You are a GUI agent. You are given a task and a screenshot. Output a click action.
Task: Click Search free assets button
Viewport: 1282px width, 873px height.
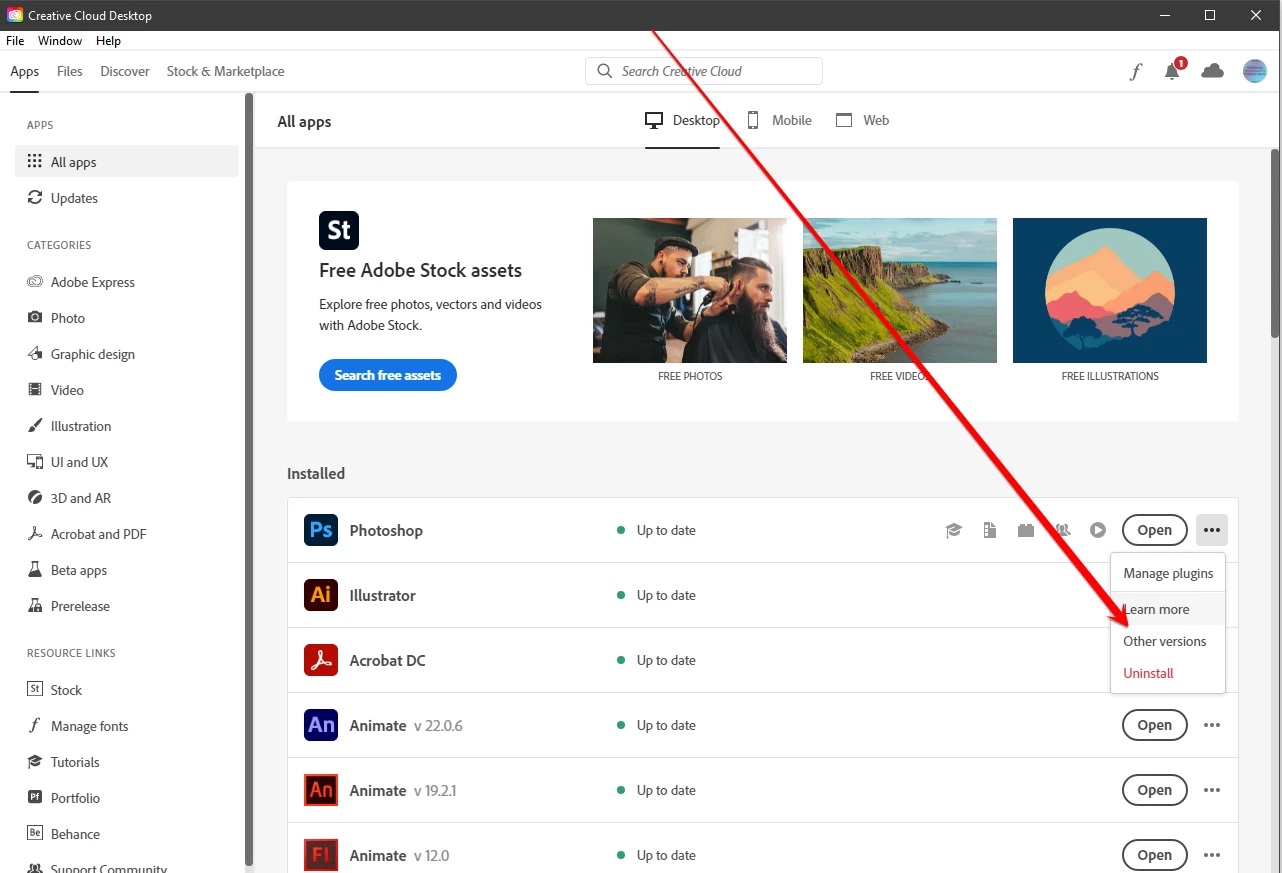[x=388, y=375]
